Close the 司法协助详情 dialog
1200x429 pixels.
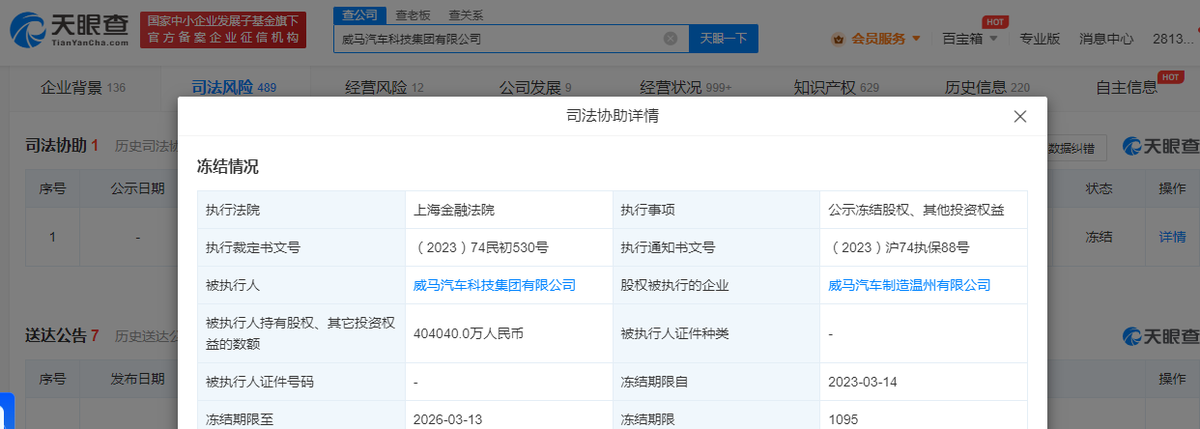[x=1020, y=117]
